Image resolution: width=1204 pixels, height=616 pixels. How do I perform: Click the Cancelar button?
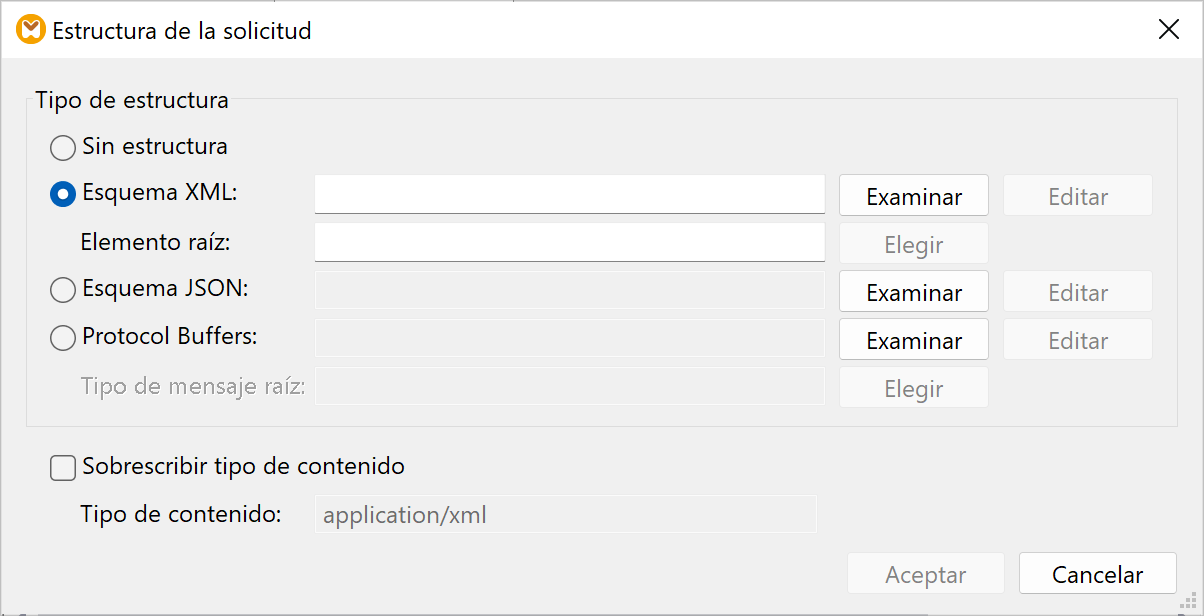click(x=1097, y=574)
